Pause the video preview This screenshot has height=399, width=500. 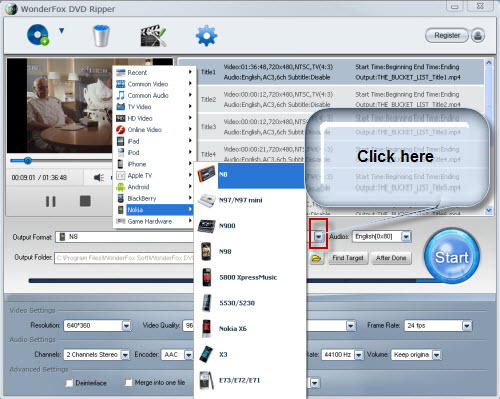[51, 201]
